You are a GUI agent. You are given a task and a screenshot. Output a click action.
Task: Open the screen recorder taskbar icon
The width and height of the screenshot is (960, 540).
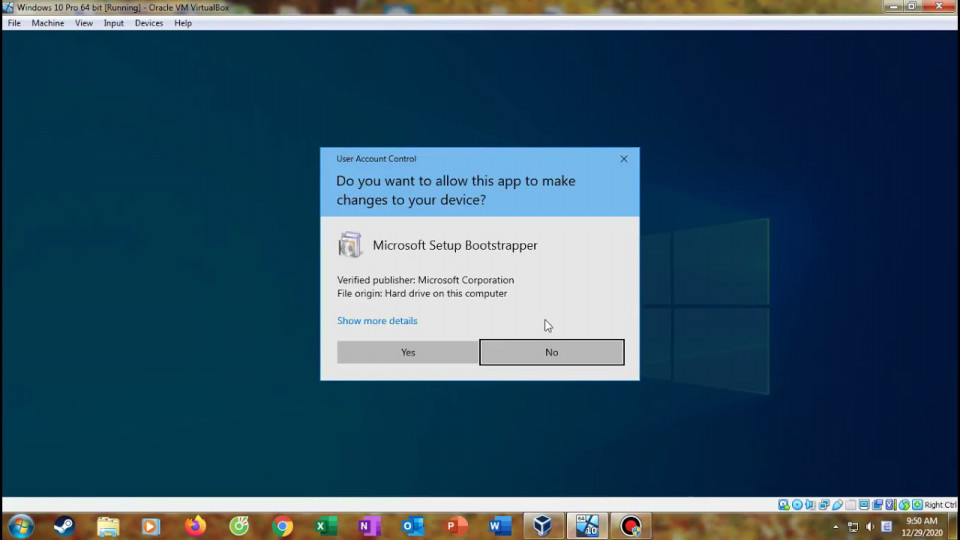point(631,526)
